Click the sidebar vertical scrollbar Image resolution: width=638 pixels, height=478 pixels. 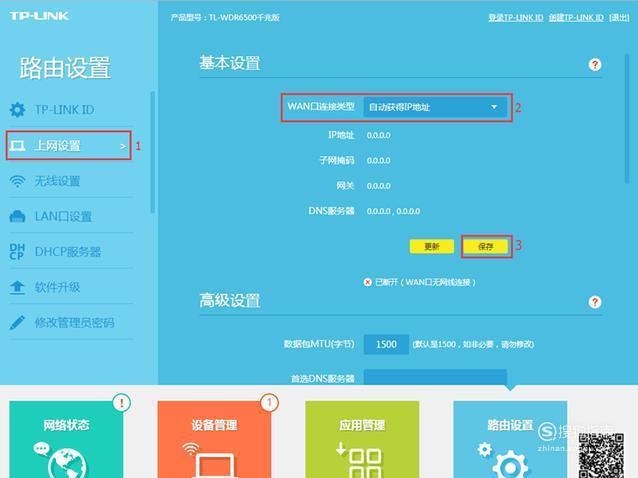point(153,150)
